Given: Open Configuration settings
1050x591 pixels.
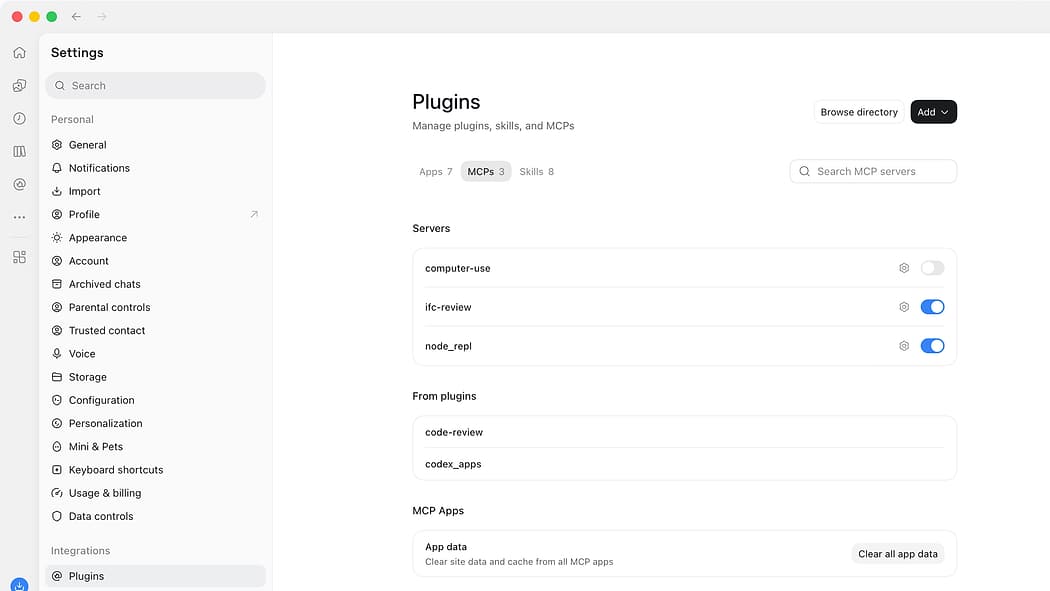Looking at the screenshot, I should point(155,400).
